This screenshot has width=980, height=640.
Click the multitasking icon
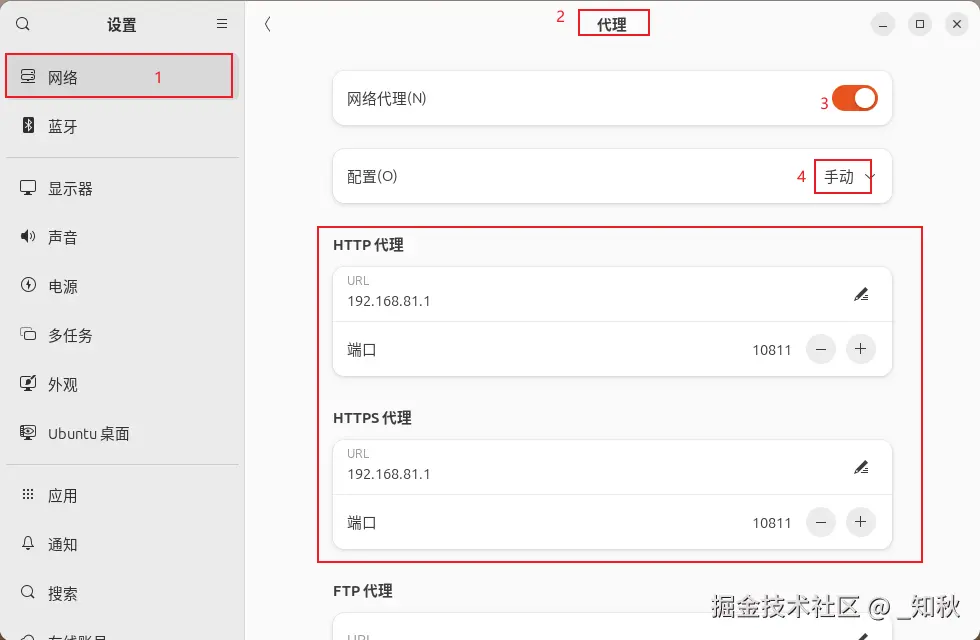28,334
